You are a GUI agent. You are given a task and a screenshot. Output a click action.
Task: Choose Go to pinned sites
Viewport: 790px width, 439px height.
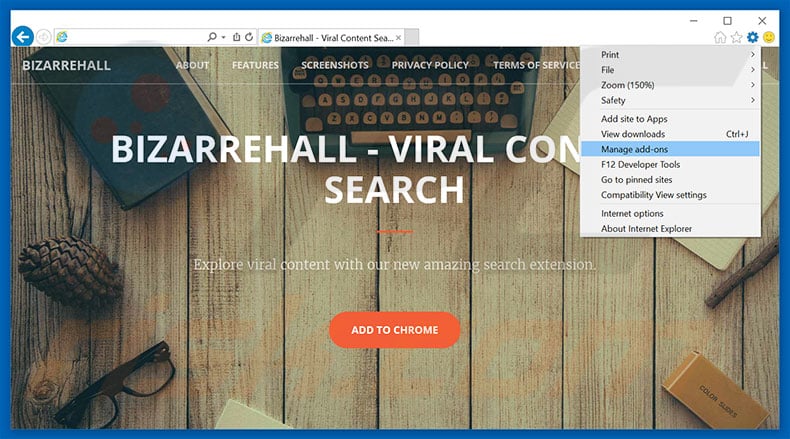point(670,179)
